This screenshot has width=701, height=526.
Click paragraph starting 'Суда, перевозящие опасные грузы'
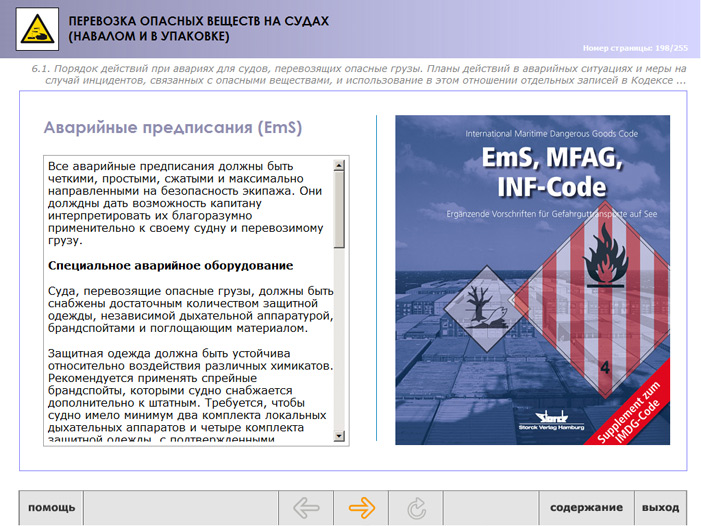190,309
